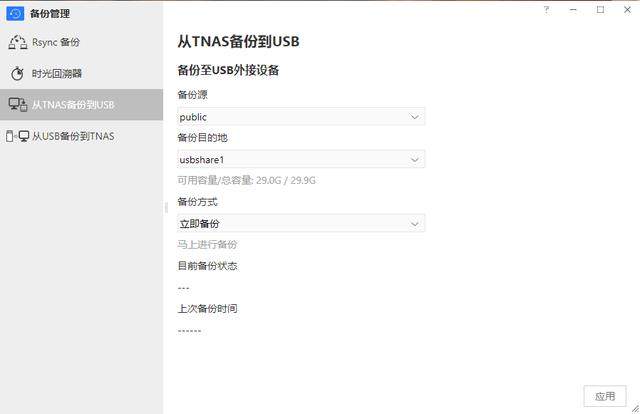The image size is (640, 414).
Task: Open help with the question mark icon
Action: click(546, 10)
